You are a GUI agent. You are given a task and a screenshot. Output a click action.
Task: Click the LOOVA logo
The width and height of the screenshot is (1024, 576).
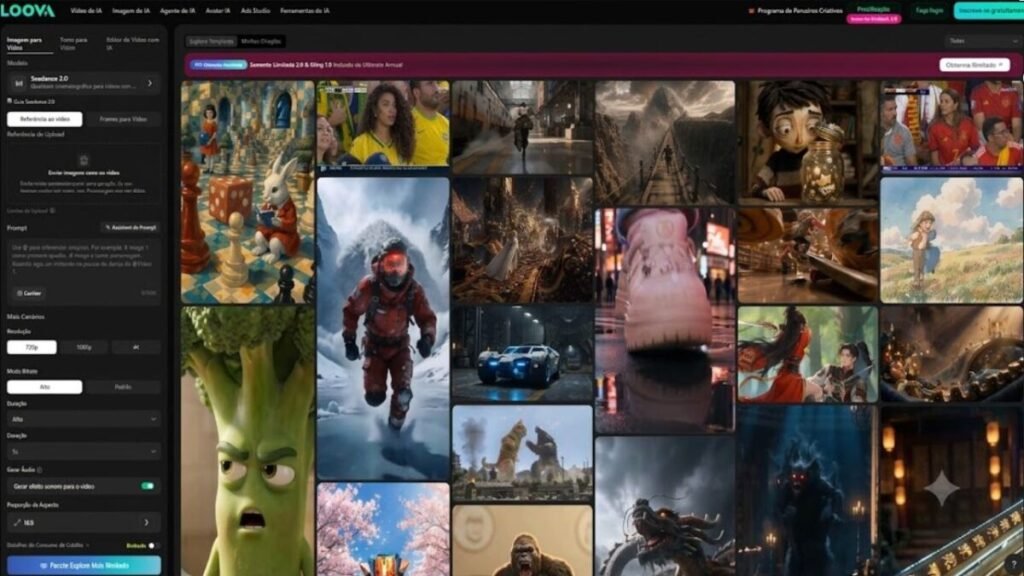point(28,10)
